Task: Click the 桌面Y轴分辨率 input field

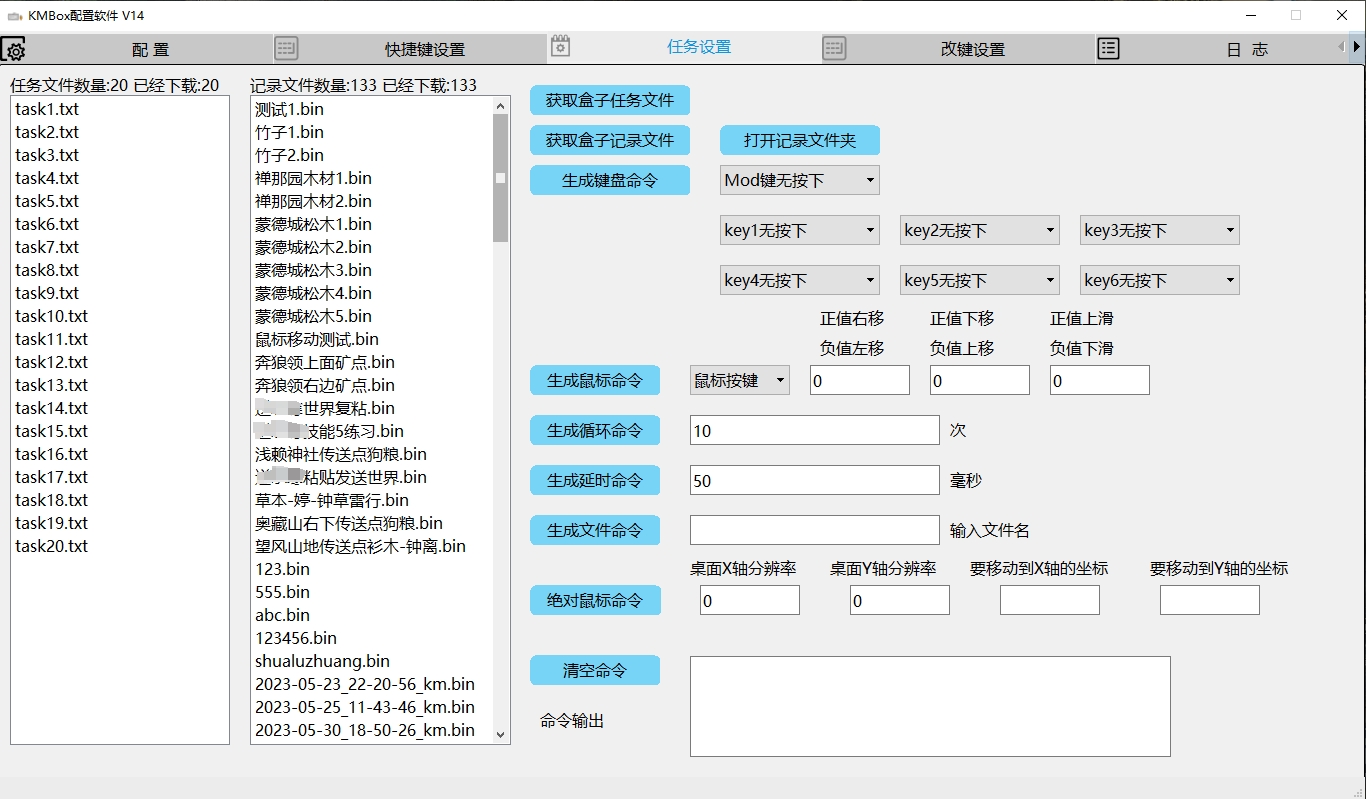Action: [900, 600]
